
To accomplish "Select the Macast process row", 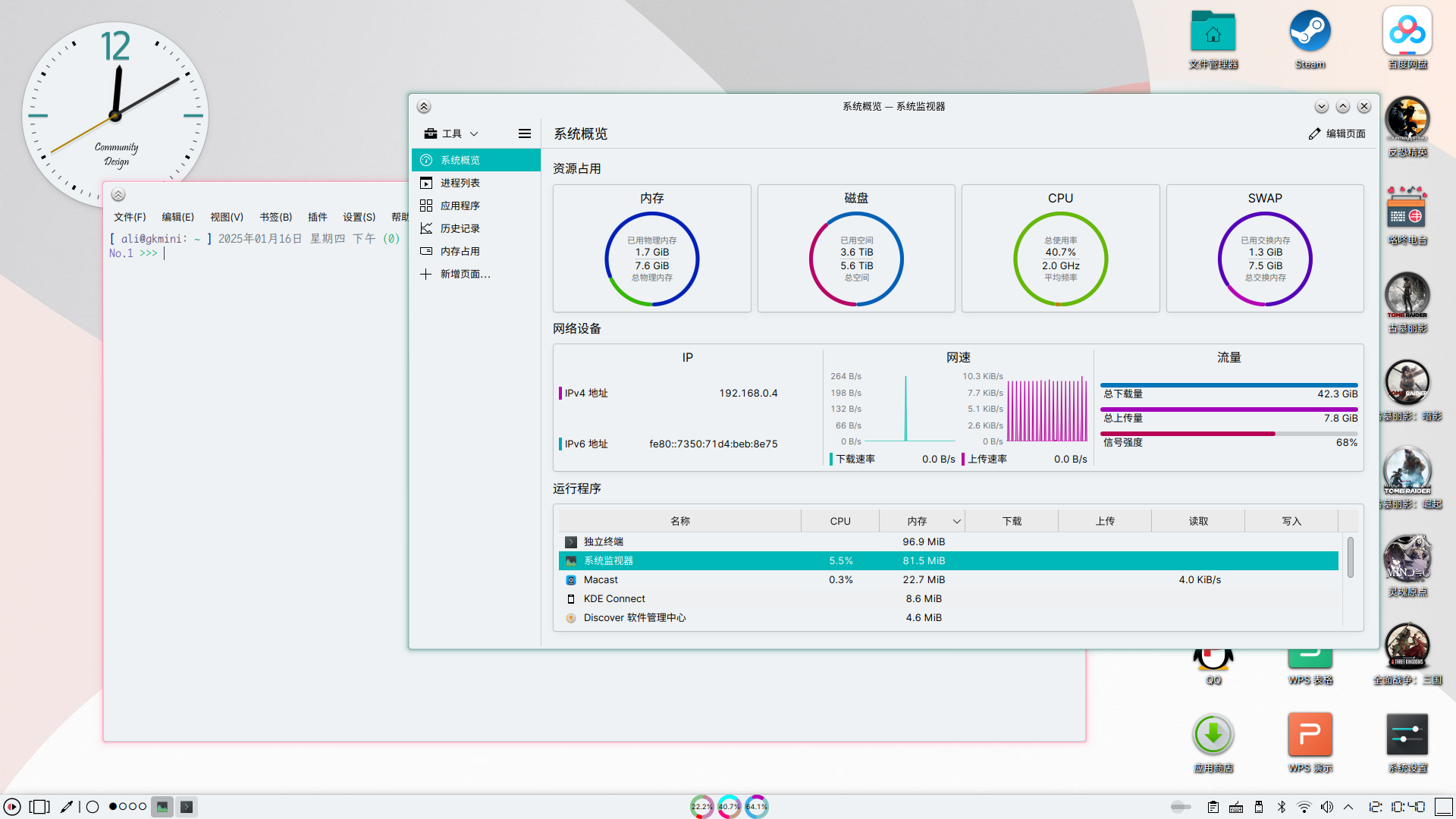I will click(948, 579).
